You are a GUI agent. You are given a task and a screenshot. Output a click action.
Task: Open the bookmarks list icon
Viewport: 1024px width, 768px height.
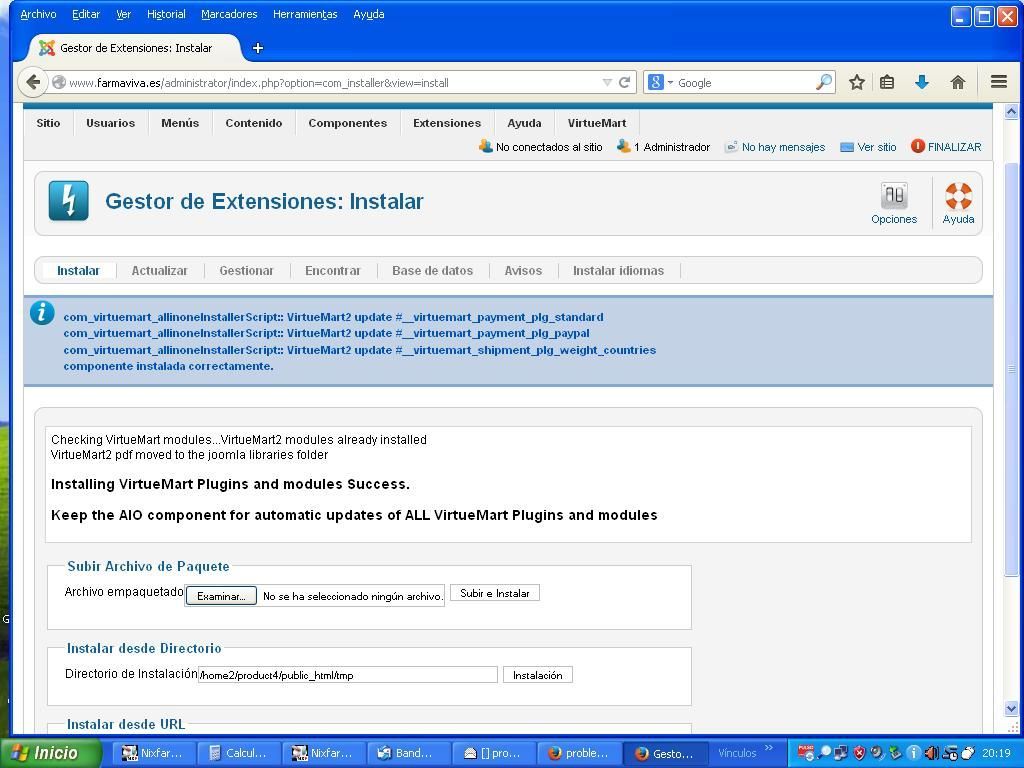tap(887, 82)
